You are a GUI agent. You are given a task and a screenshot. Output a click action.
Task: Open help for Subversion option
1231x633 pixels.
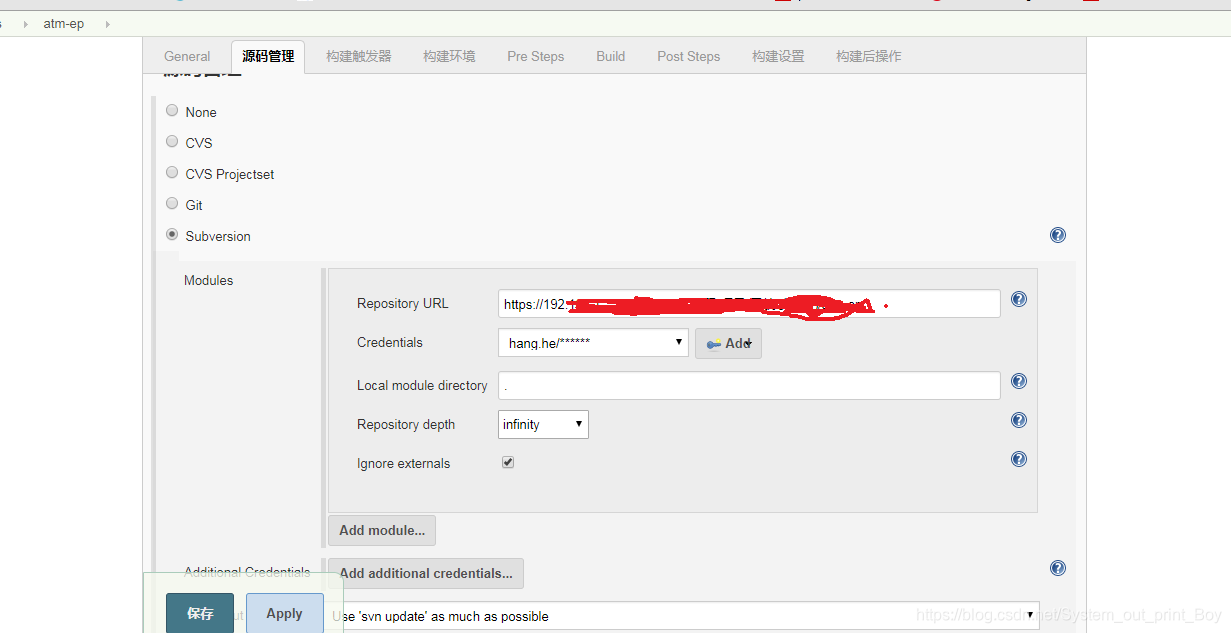(x=1058, y=235)
